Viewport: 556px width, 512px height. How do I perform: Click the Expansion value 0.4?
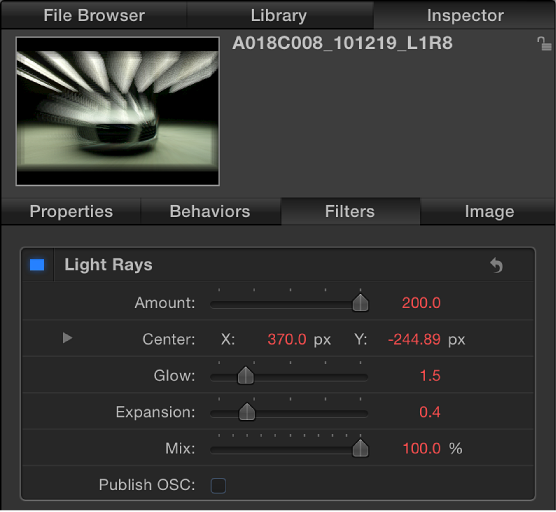[430, 412]
